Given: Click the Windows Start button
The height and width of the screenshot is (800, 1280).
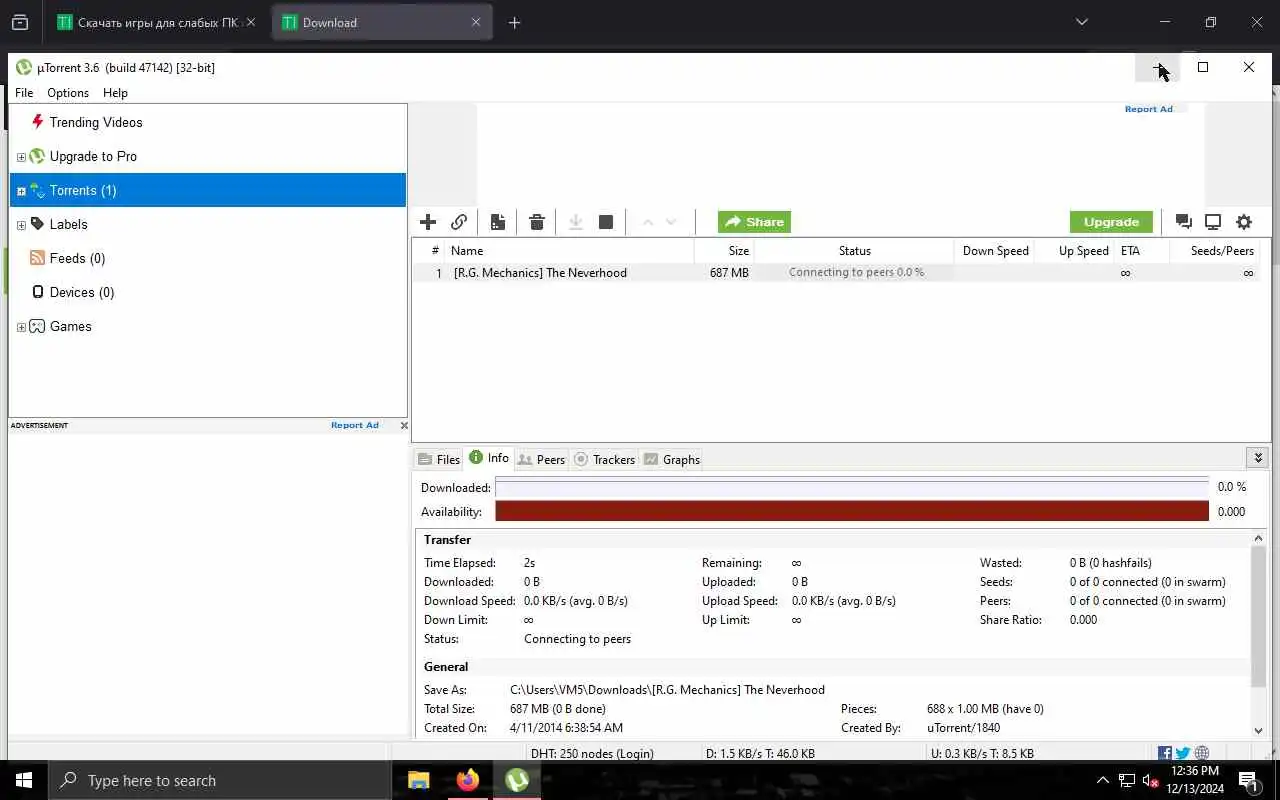Looking at the screenshot, I should click(x=24, y=780).
